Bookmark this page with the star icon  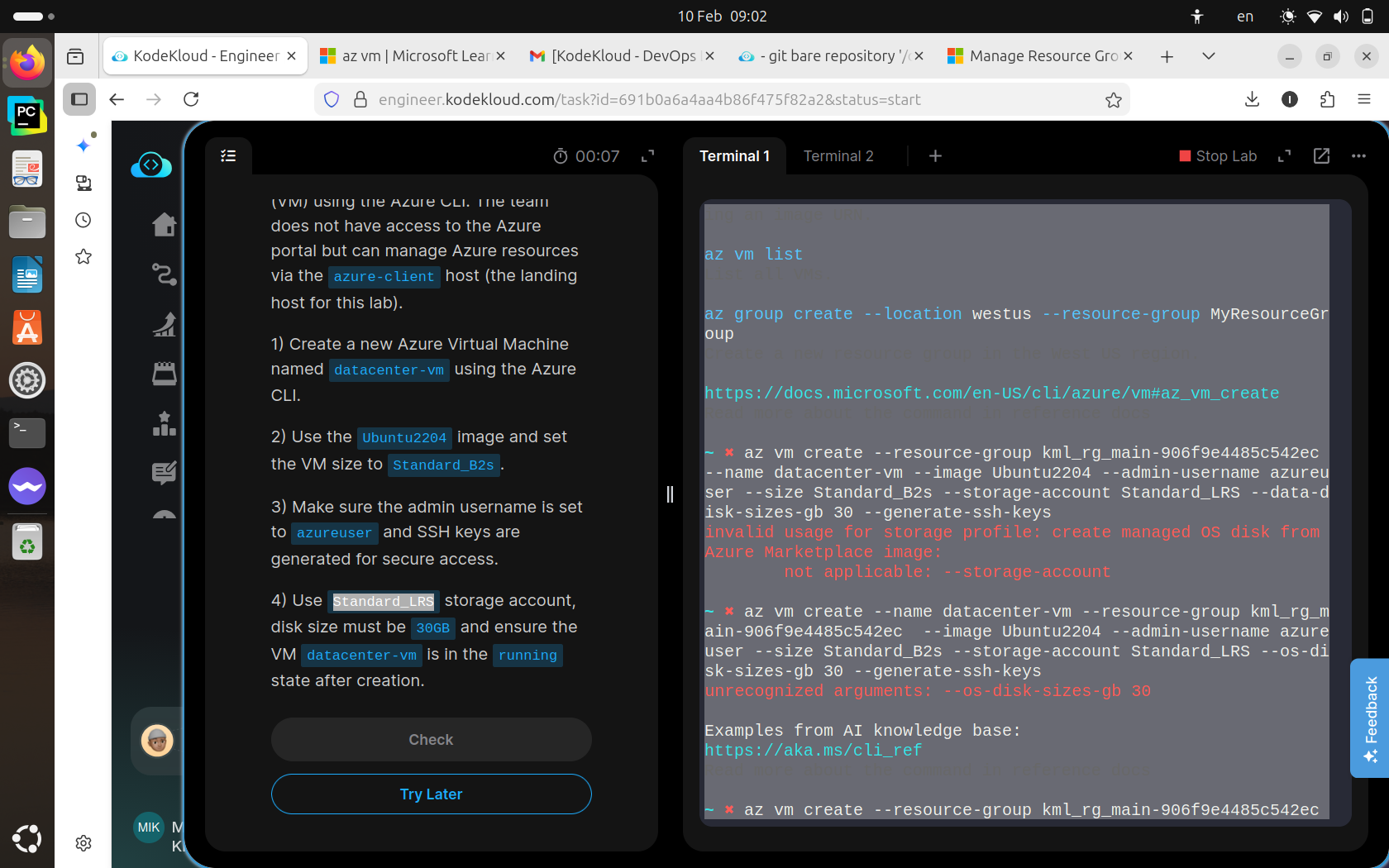pos(1114,100)
